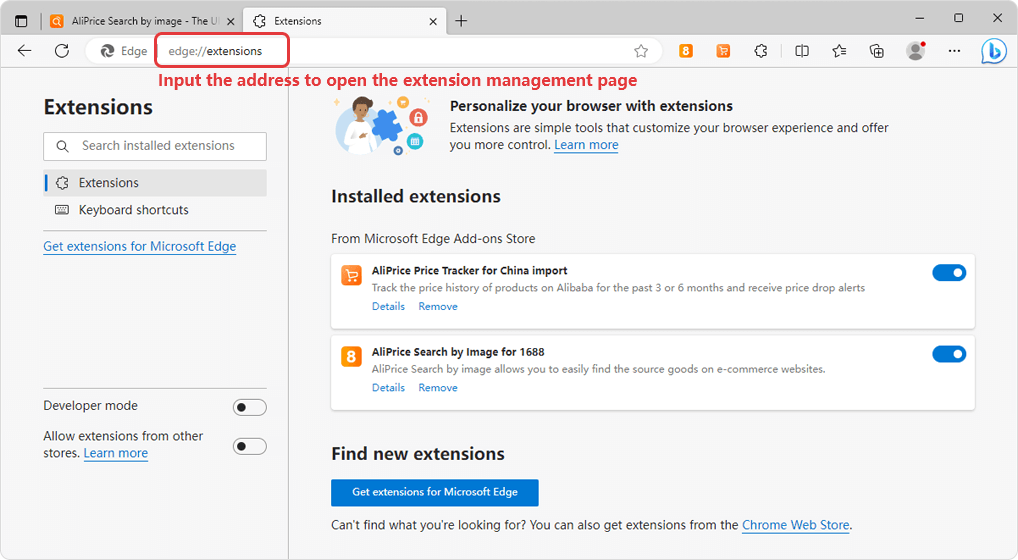Select Keyboard shortcuts in the sidebar
The height and width of the screenshot is (560, 1018).
[x=133, y=210]
